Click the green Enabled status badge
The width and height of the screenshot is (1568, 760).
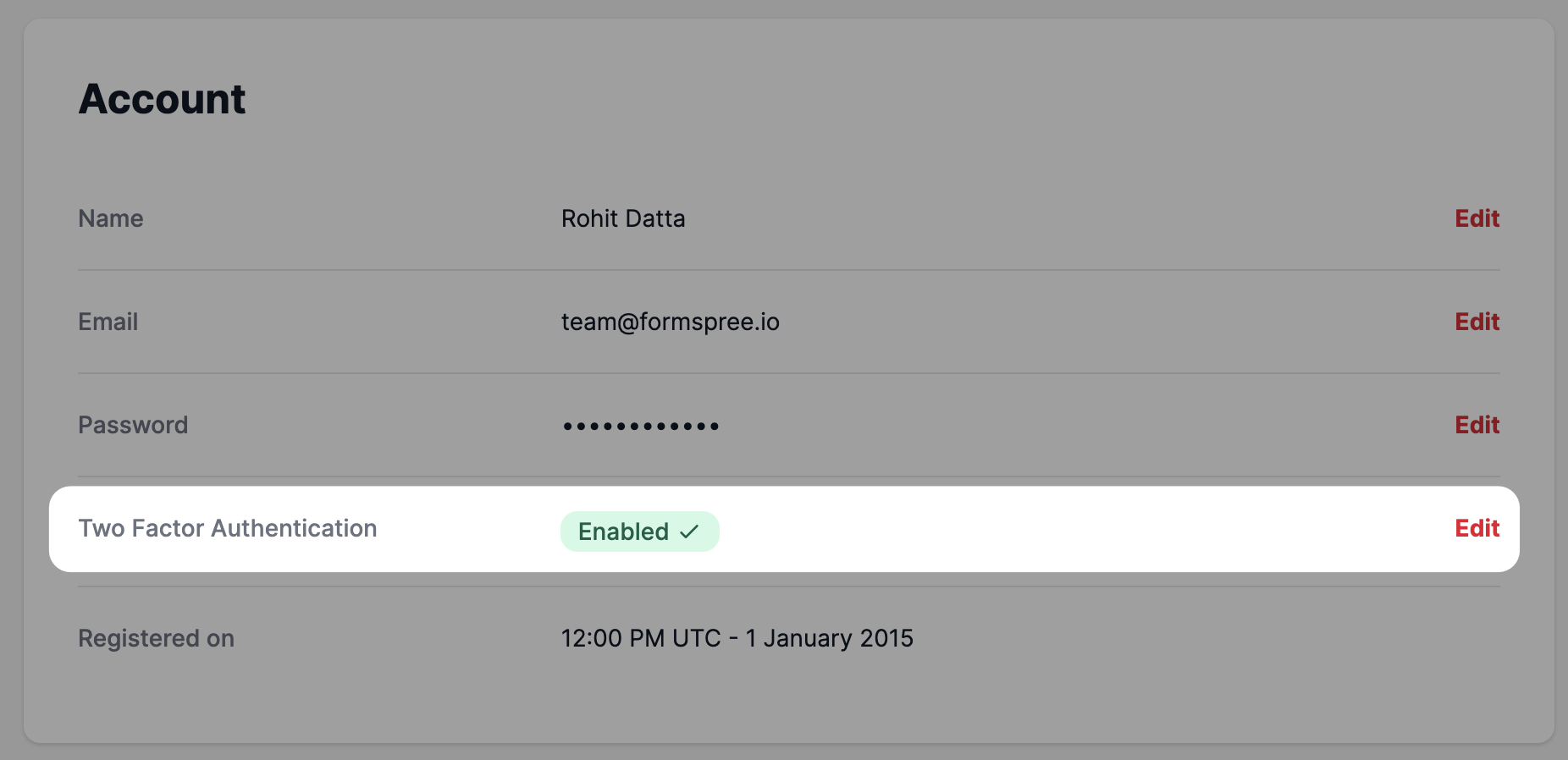[624, 531]
